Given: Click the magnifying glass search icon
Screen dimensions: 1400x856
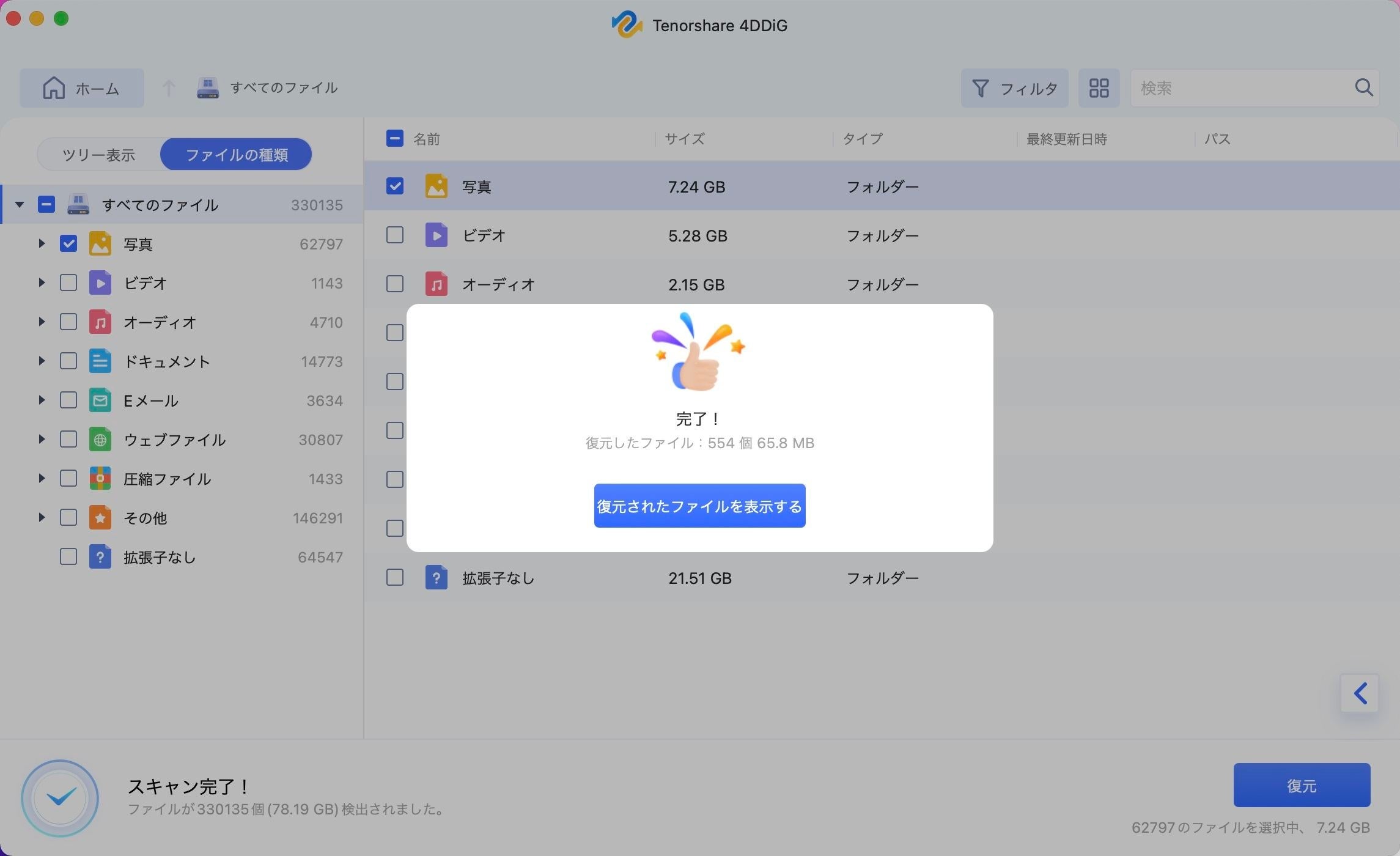Looking at the screenshot, I should click(1363, 87).
